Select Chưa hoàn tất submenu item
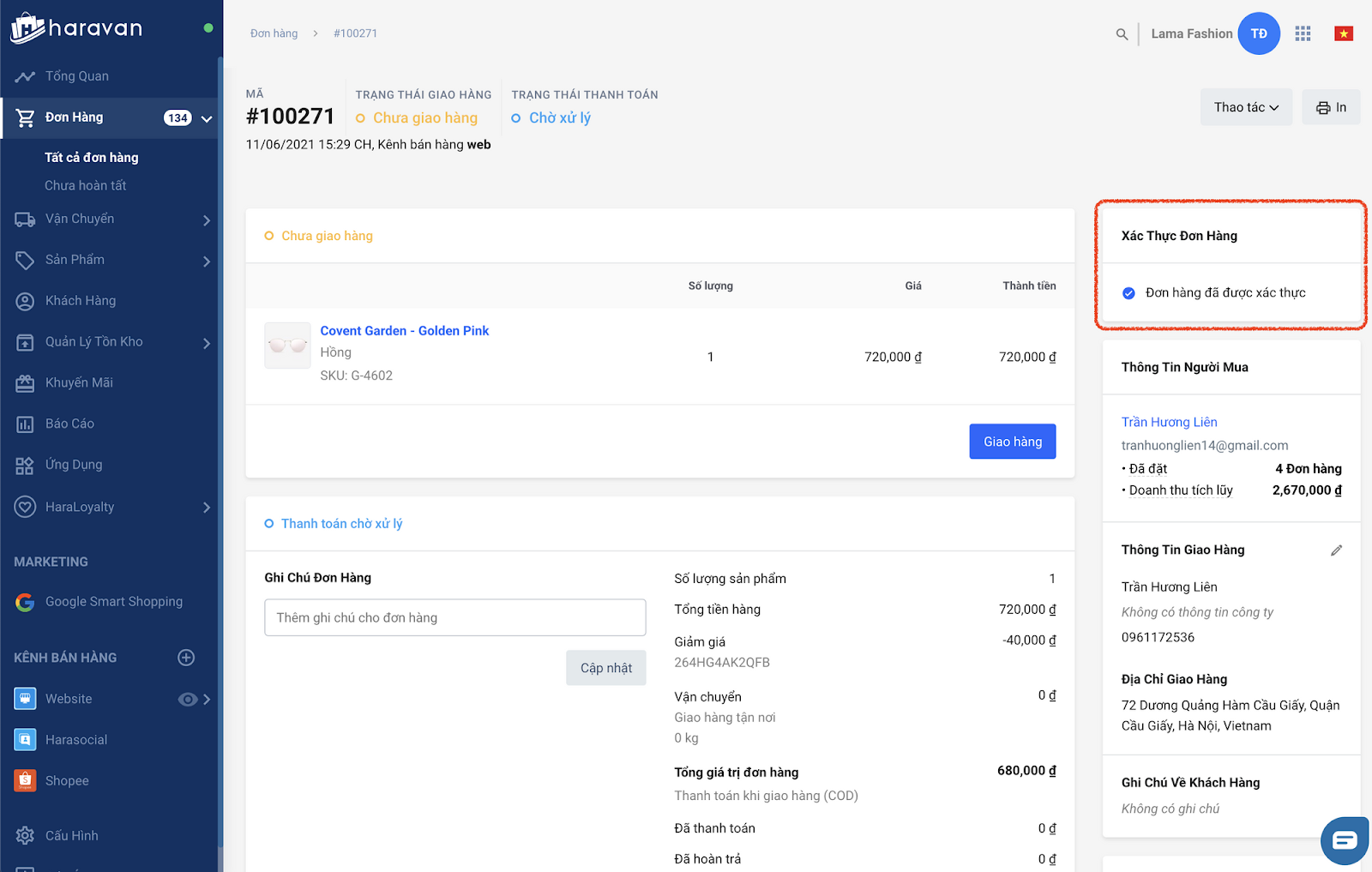The image size is (1372, 872). pos(86,185)
